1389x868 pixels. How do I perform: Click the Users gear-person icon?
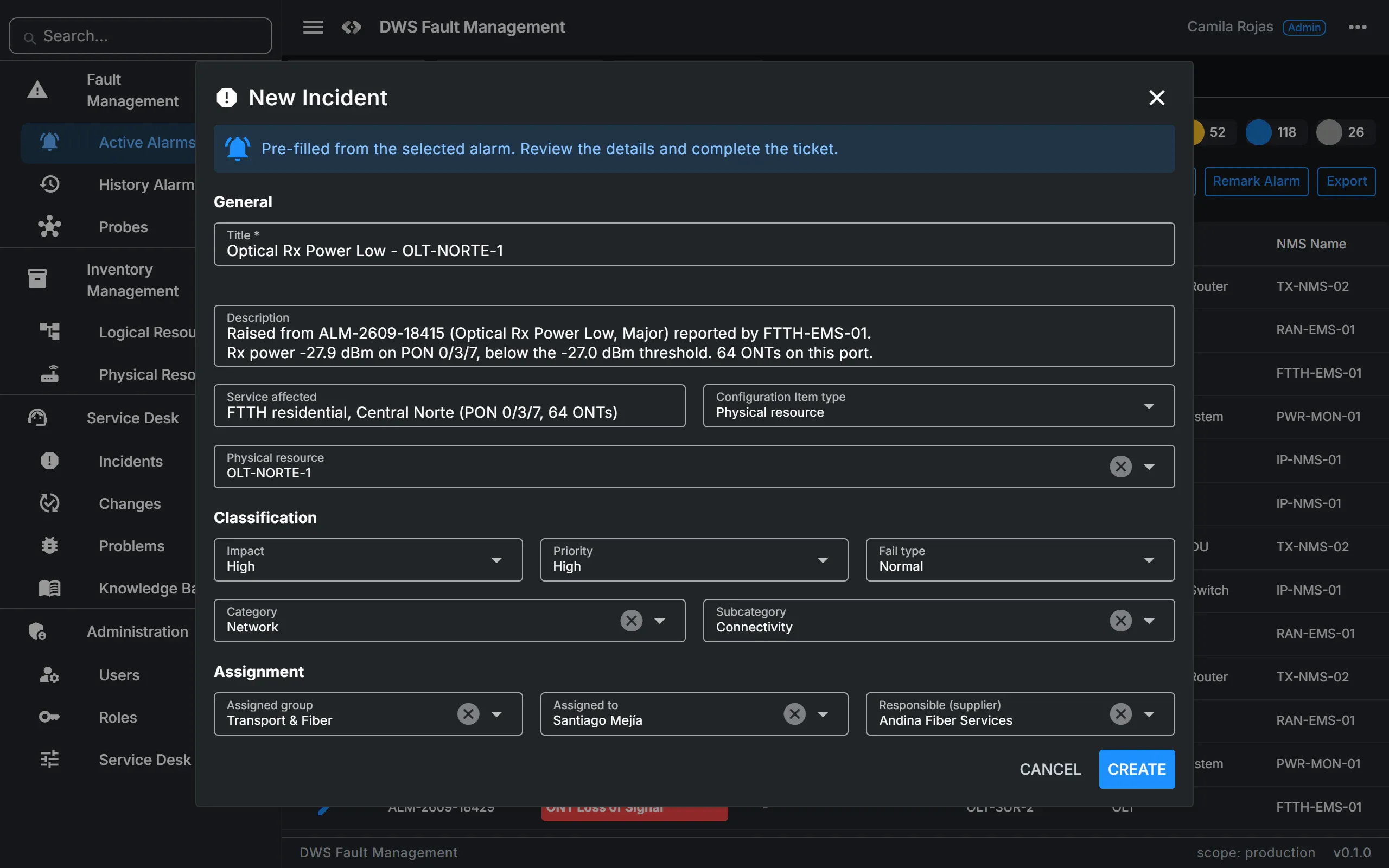[x=49, y=675]
